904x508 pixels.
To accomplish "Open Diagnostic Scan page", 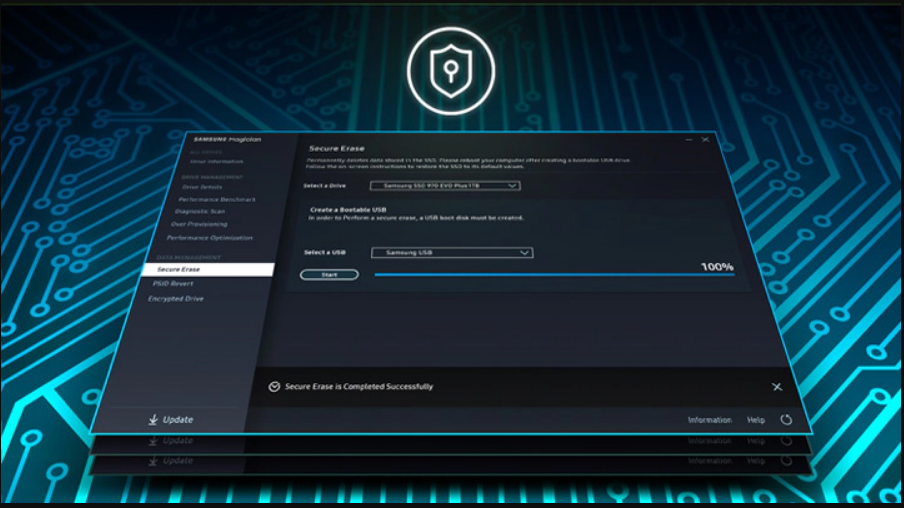I will [199, 212].
